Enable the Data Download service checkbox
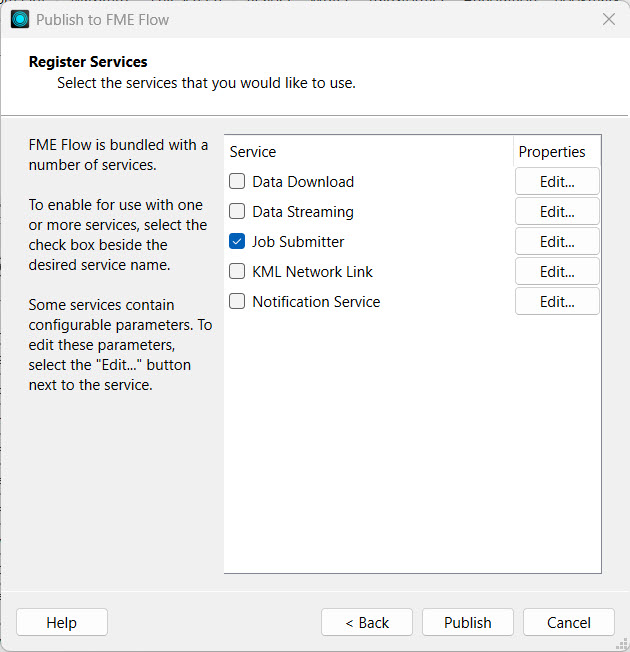Image resolution: width=630 pixels, height=652 pixels. coord(237,182)
